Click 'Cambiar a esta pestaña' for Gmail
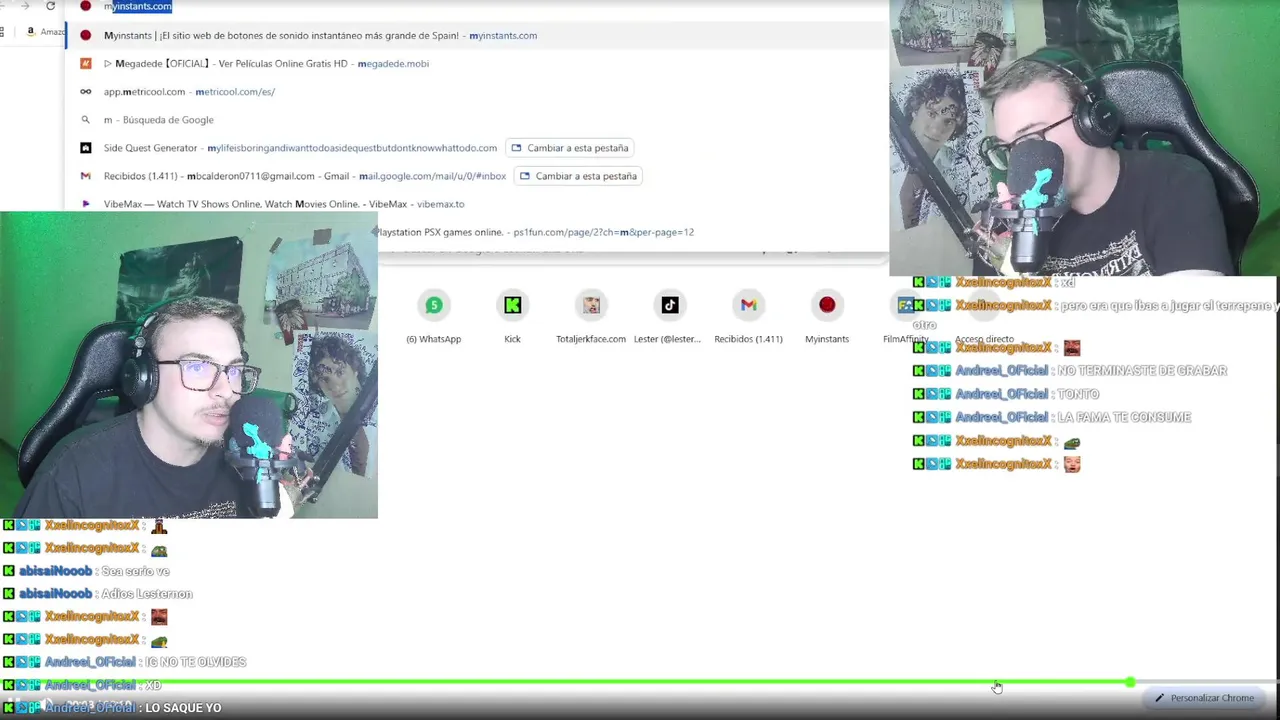 578,176
